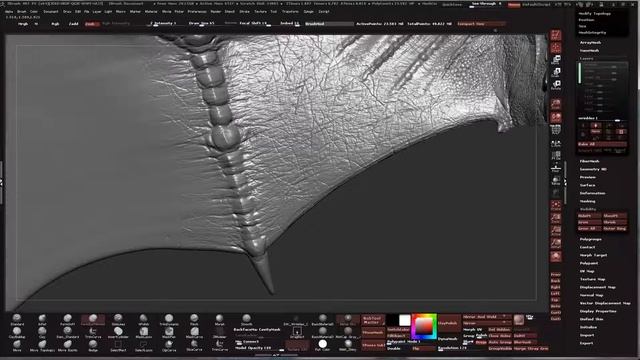Click the HidePt visibility button
640x360 pixels.
click(589, 216)
